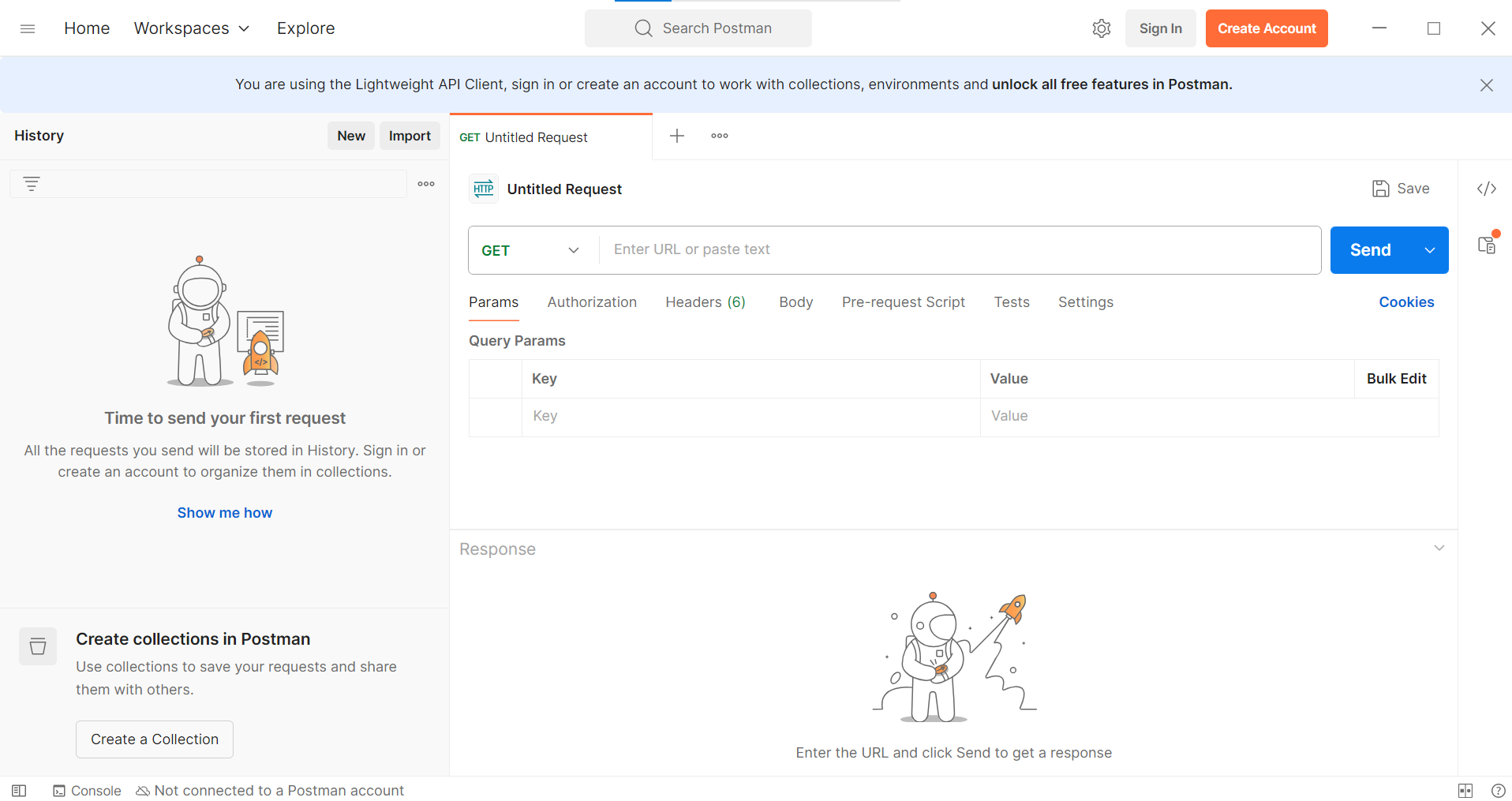
Task: Click the Sign In button
Action: coord(1161,28)
